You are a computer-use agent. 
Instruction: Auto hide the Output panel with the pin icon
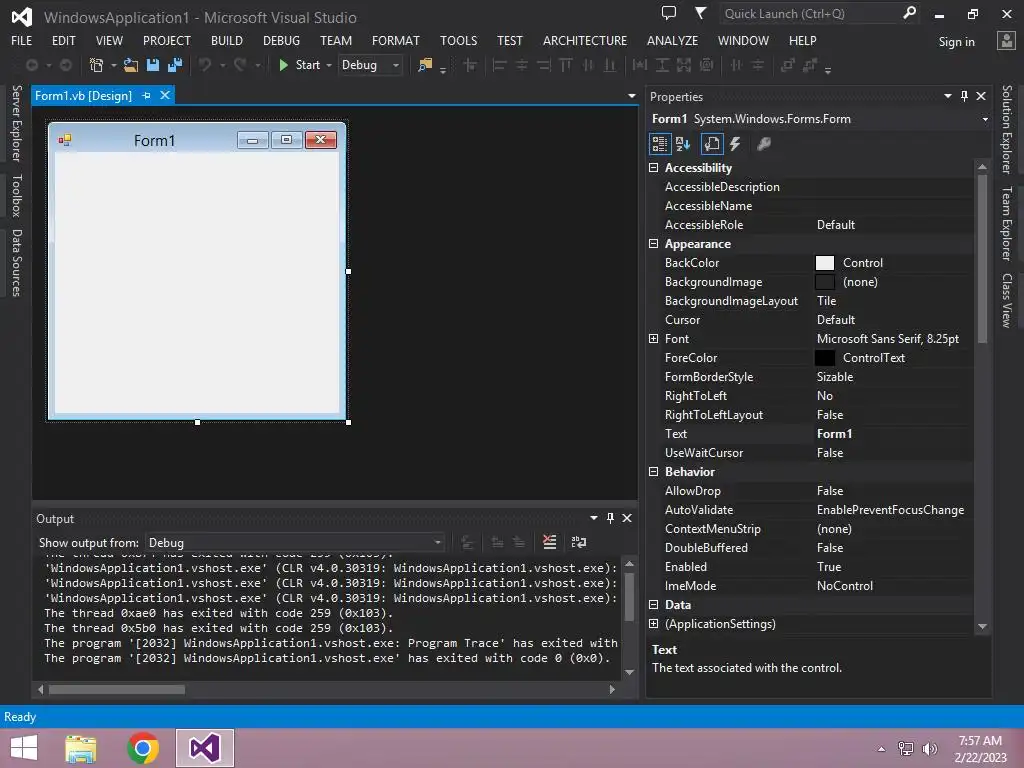click(611, 518)
